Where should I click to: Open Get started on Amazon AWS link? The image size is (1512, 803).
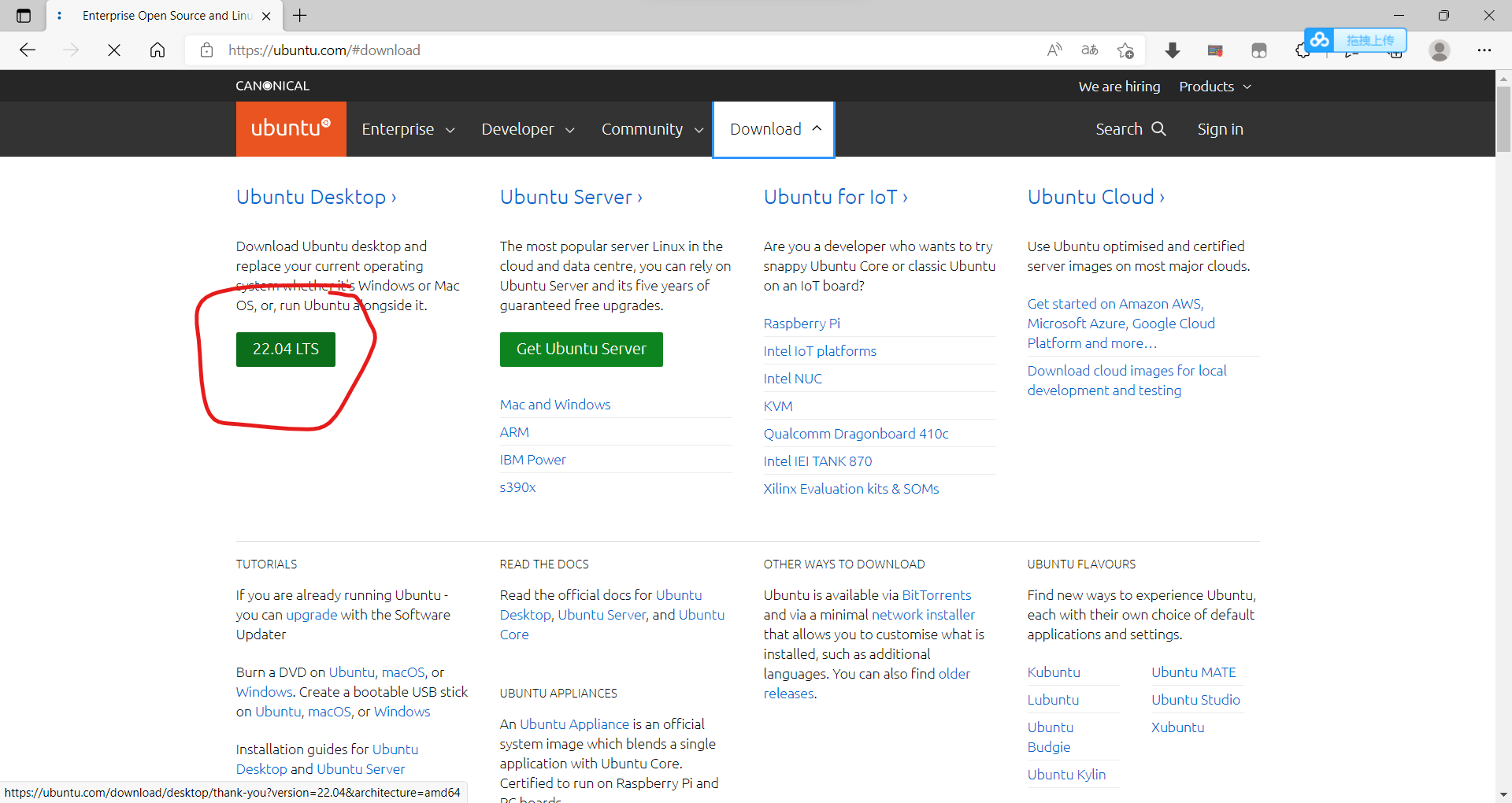tap(1121, 324)
